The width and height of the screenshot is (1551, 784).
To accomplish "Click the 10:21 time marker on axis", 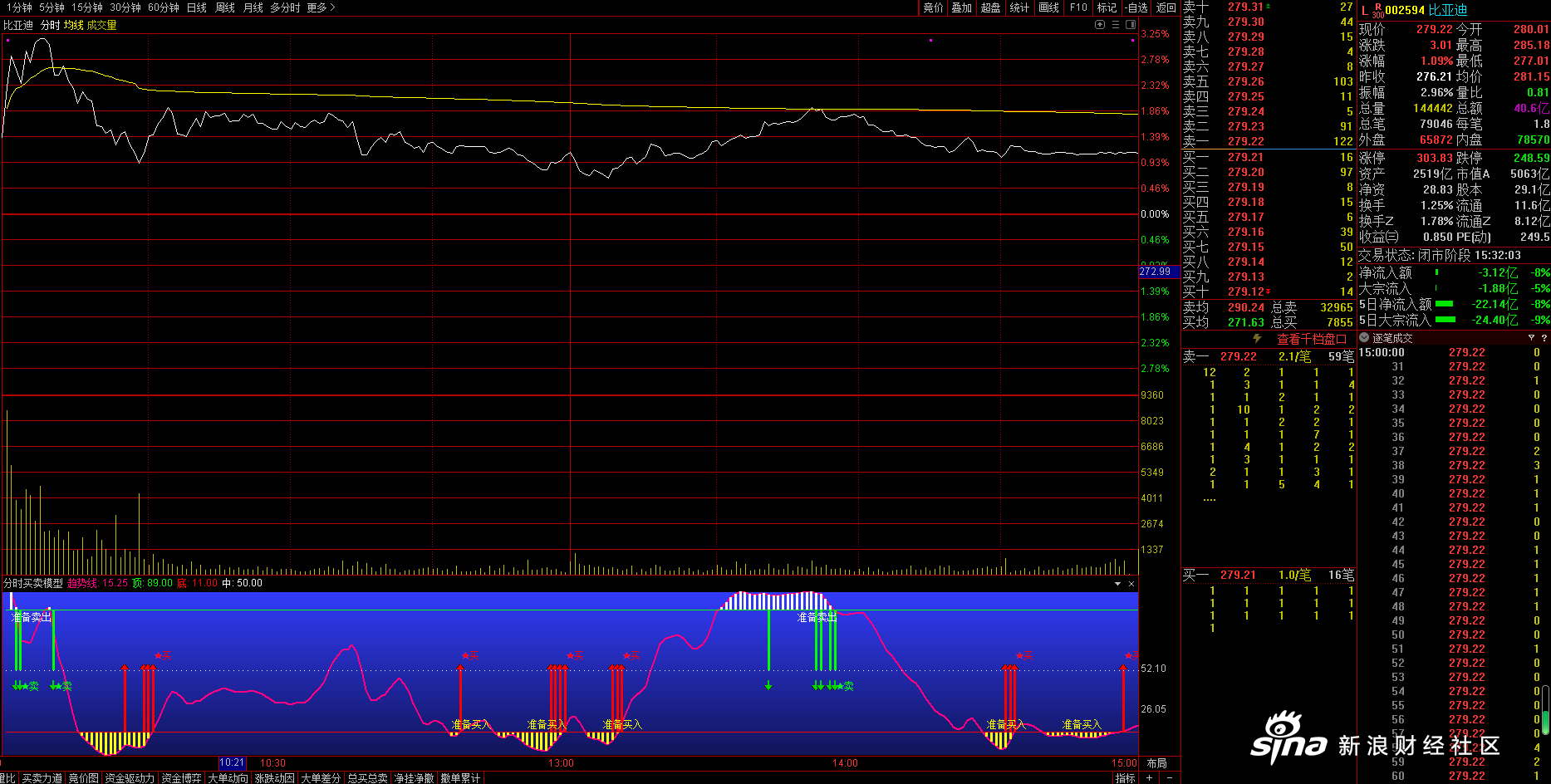I will point(232,762).
